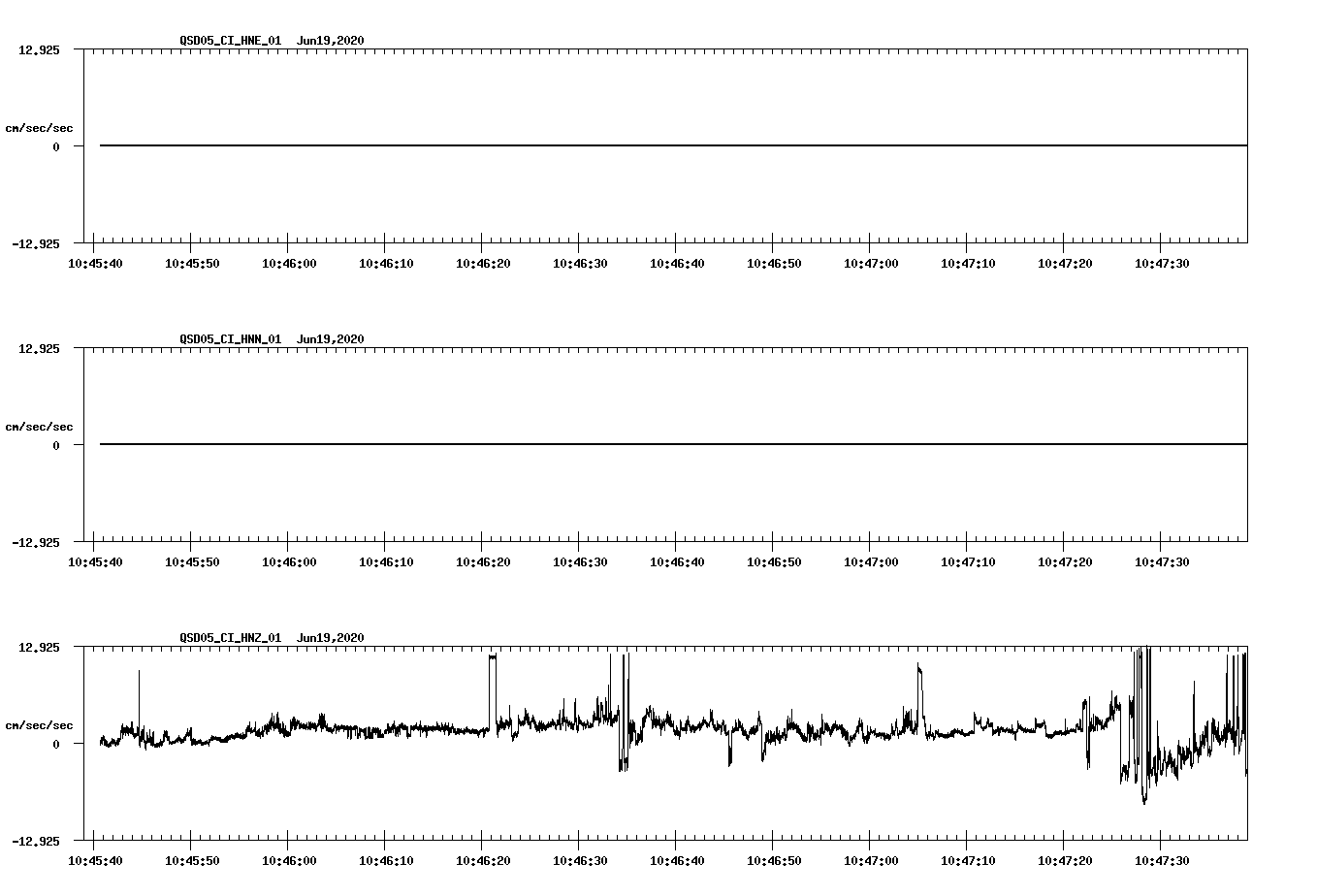Click 10:47:00 time label under HNN plot
Viewport: 1317px width, 896px height.
(871, 562)
